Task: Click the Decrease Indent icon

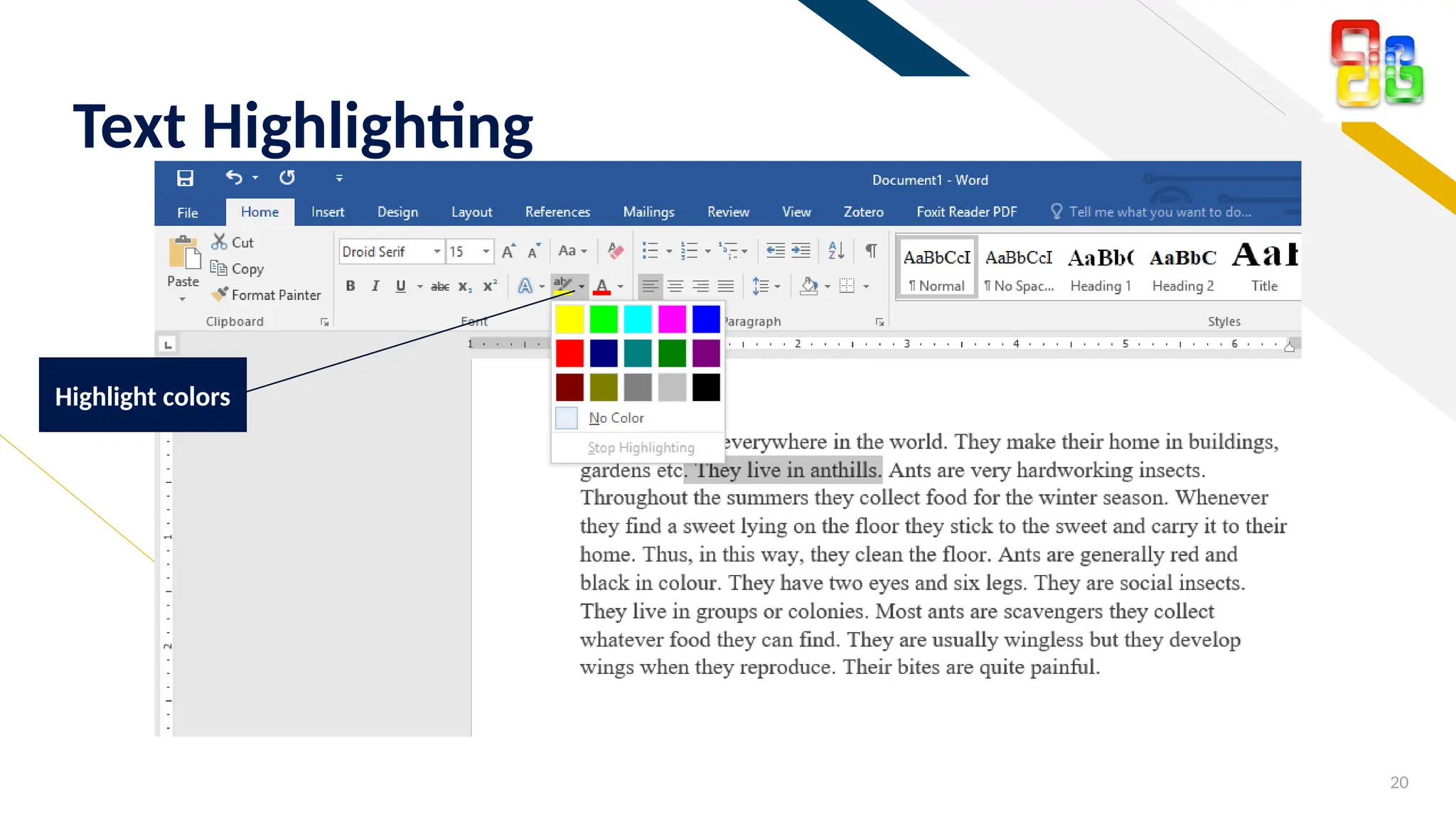Action: point(775,250)
